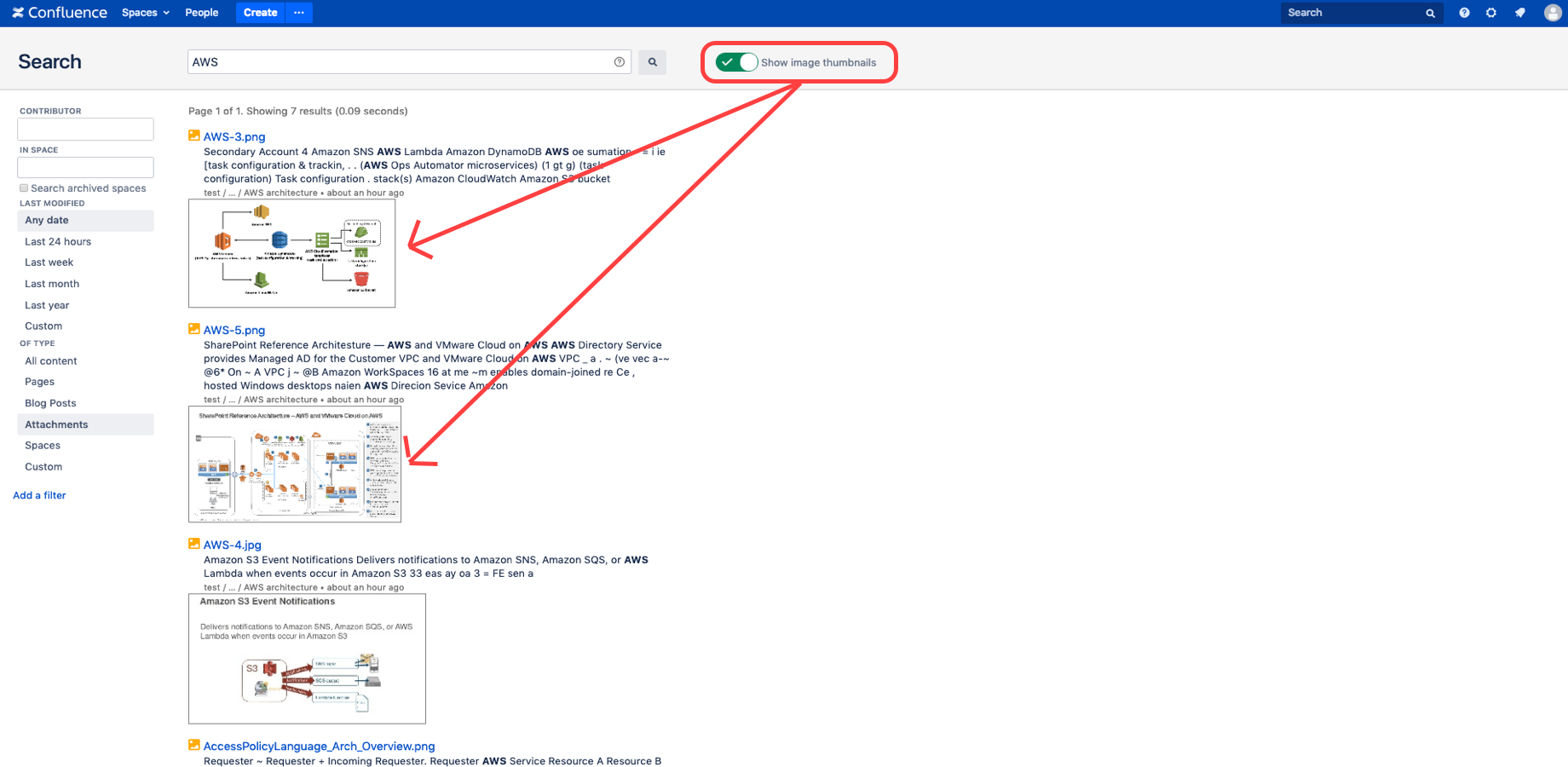The image size is (1568, 767).
Task: Click Add a filter link
Action: pyautogui.click(x=39, y=495)
